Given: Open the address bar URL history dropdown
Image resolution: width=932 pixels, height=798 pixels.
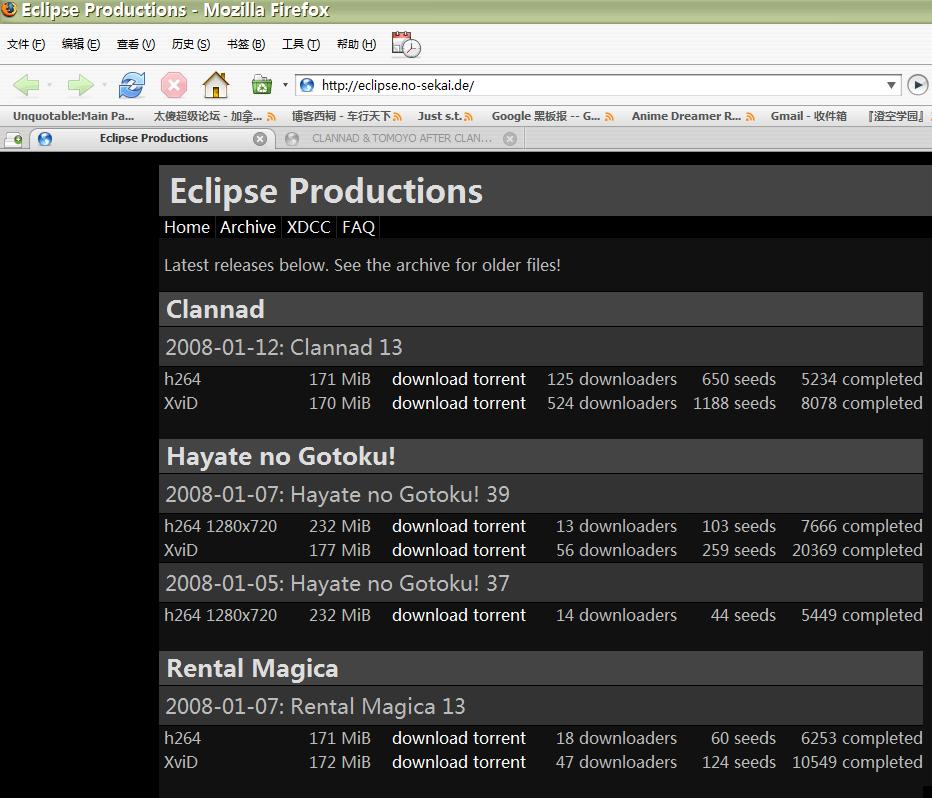Looking at the screenshot, I should [x=891, y=85].
